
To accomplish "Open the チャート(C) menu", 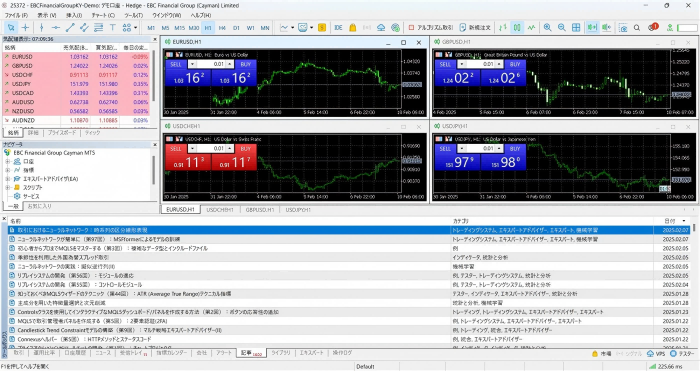I will 103,15.
